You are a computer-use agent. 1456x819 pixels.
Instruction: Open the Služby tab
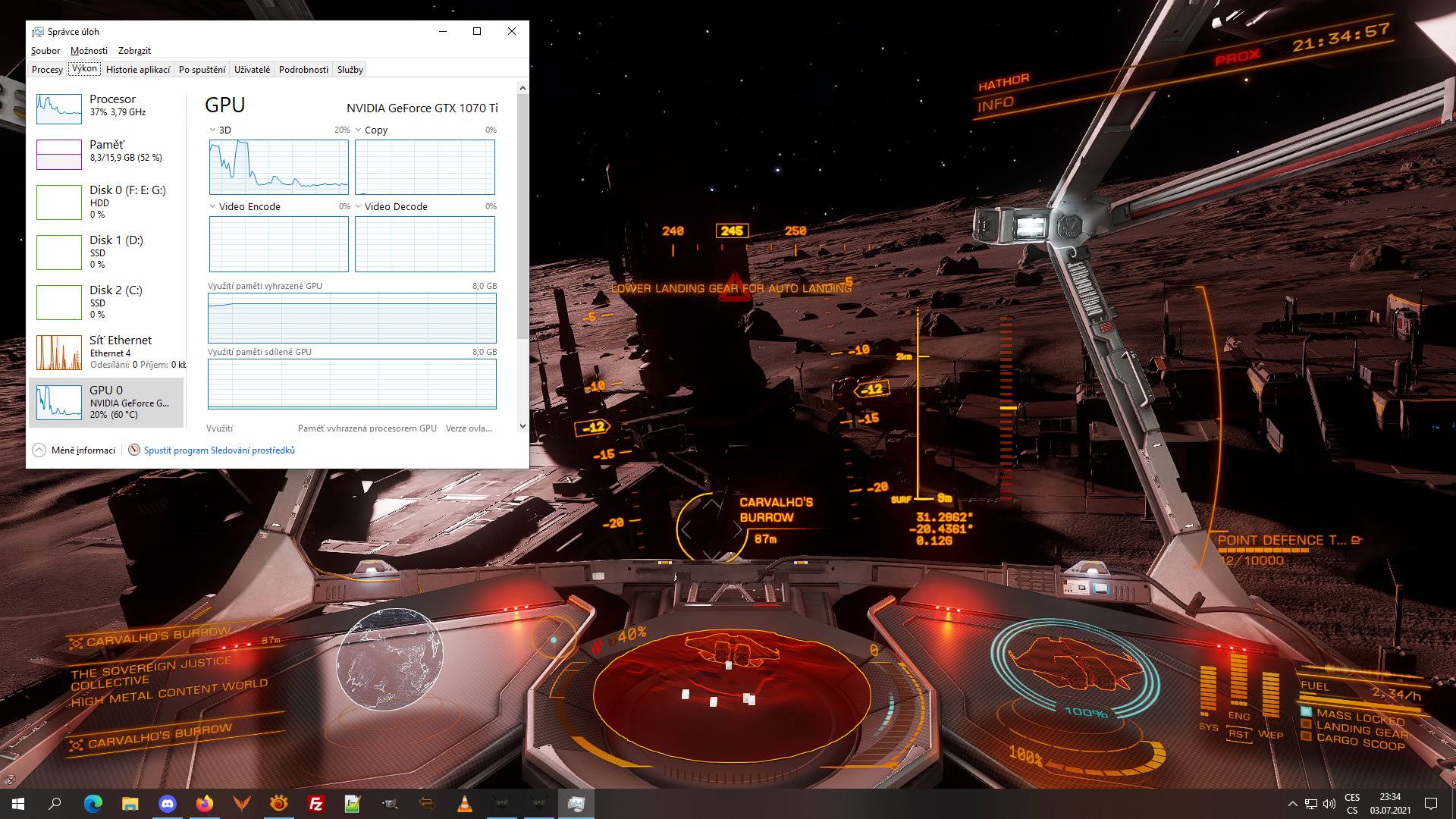pyautogui.click(x=350, y=70)
